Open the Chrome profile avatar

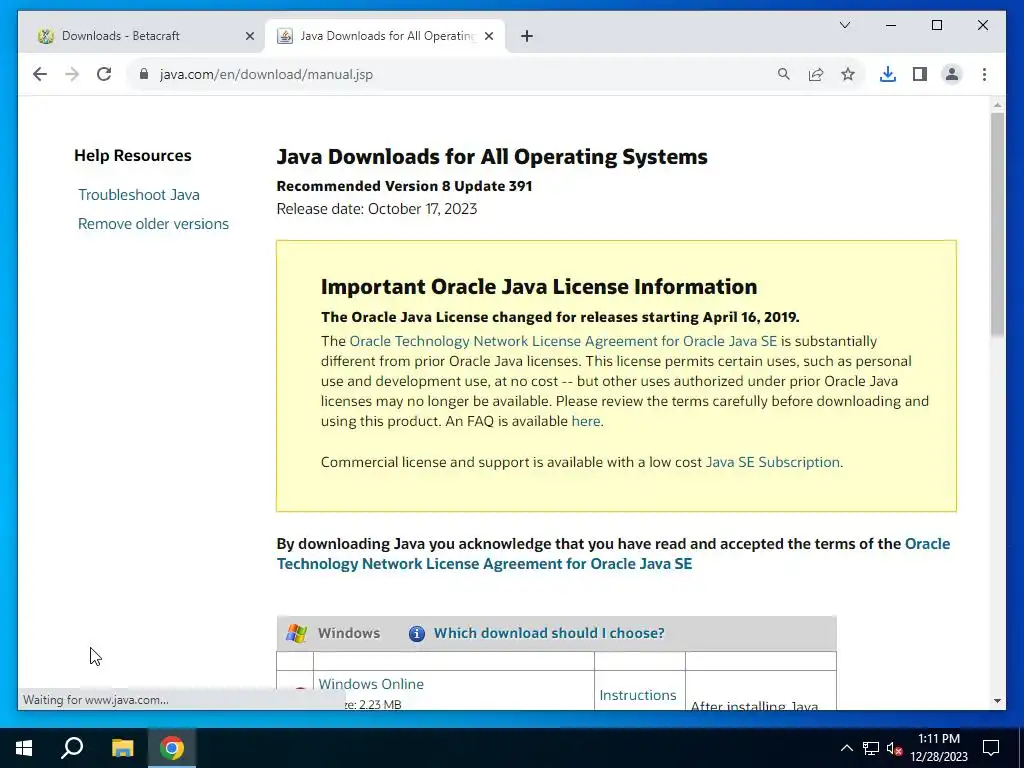[x=952, y=74]
